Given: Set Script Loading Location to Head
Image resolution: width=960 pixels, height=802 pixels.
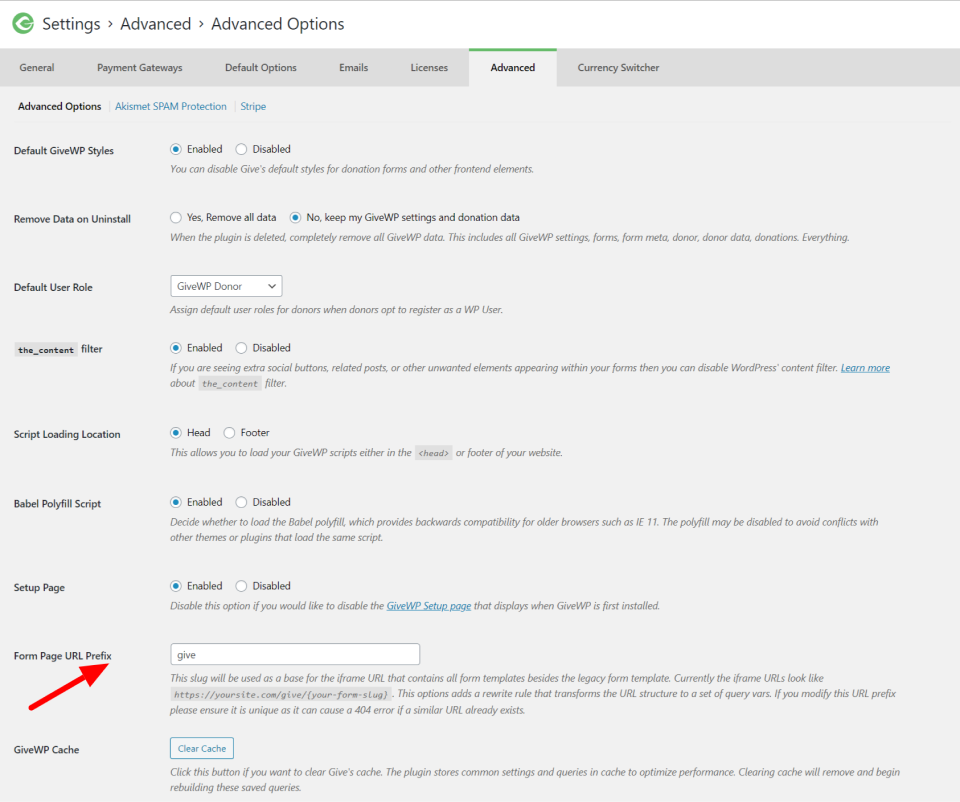Looking at the screenshot, I should pyautogui.click(x=176, y=433).
